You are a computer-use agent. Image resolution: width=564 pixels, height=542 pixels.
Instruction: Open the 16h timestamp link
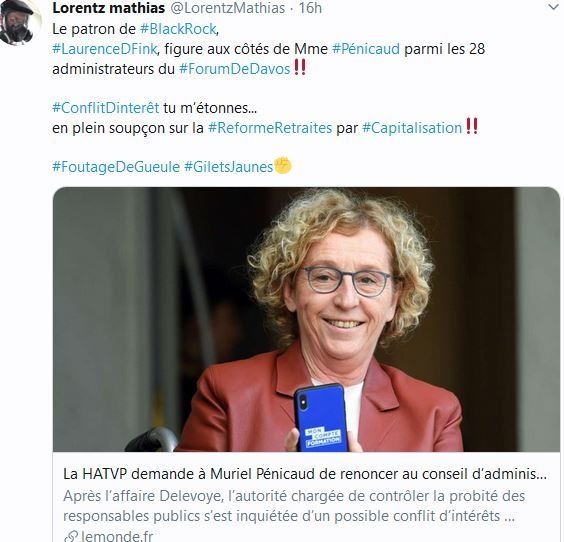pyautogui.click(x=310, y=8)
